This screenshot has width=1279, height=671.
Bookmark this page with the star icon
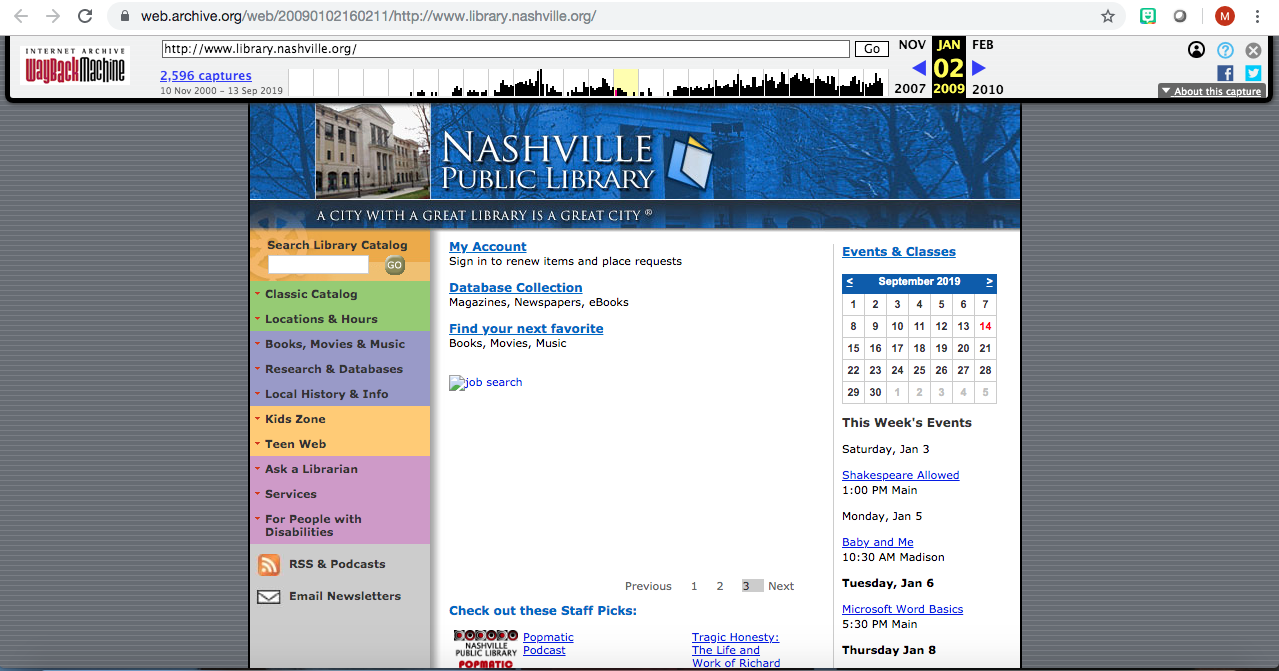(x=1108, y=16)
